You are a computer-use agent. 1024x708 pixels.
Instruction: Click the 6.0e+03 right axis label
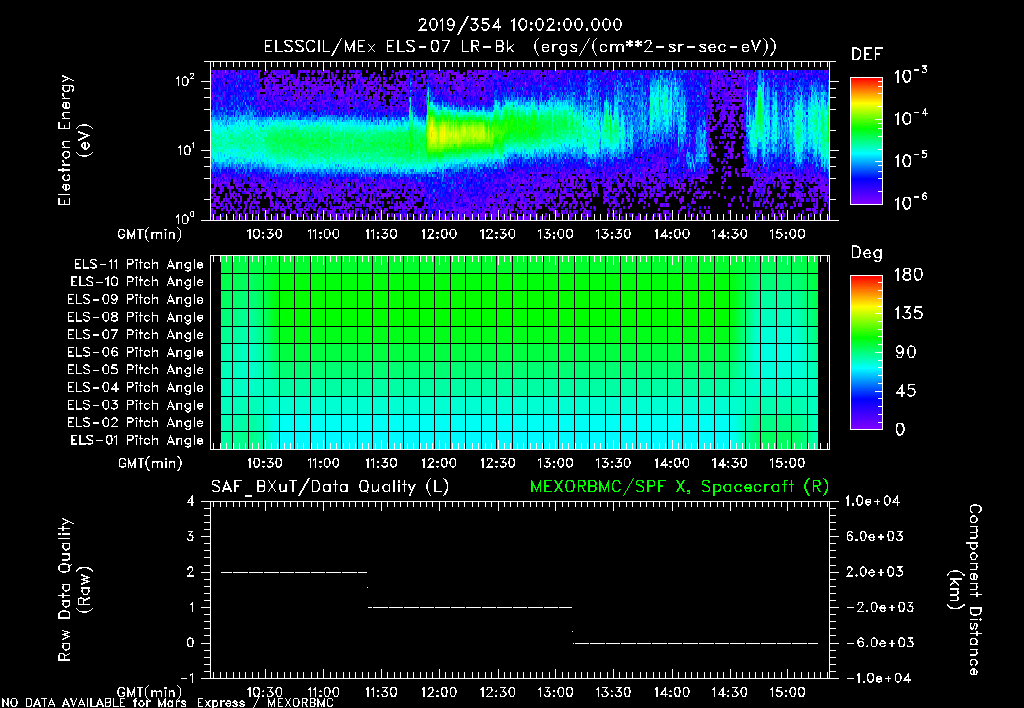tap(875, 537)
